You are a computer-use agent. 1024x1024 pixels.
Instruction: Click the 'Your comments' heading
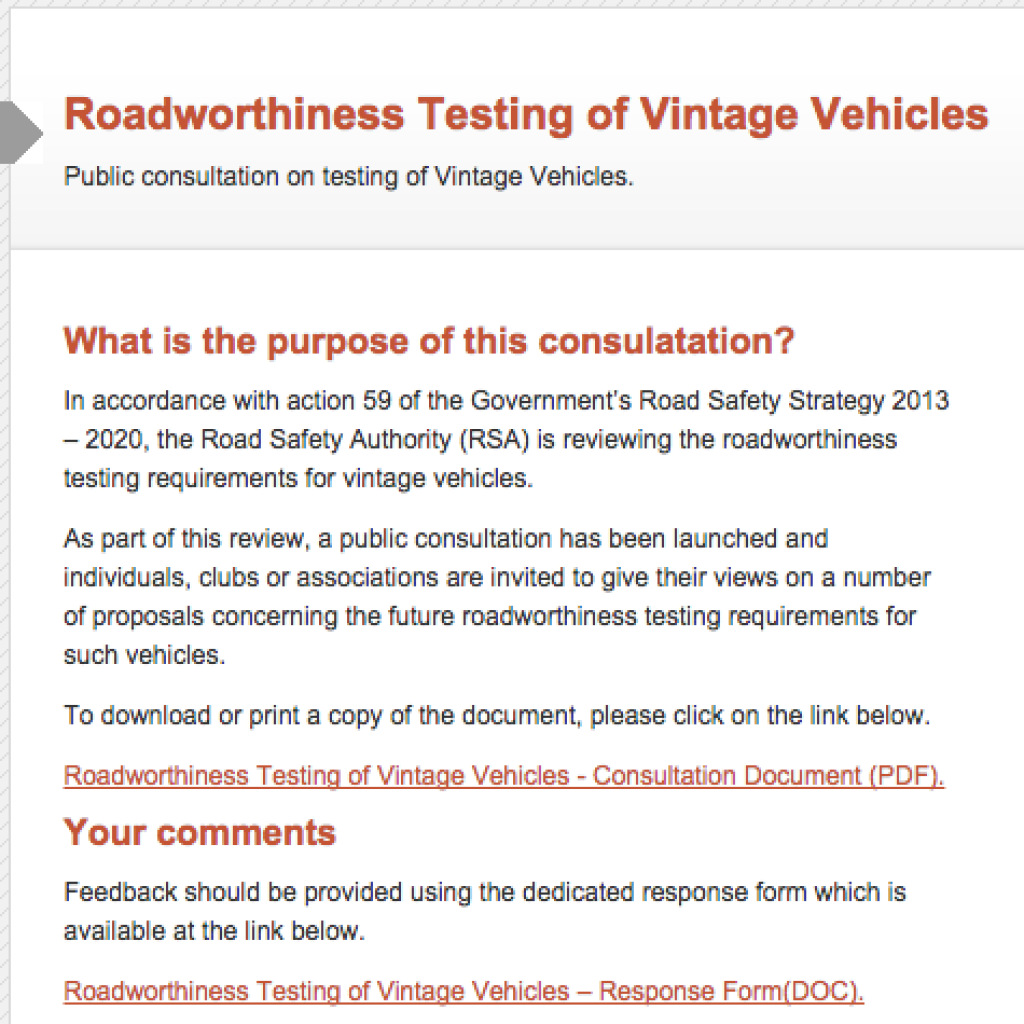[x=199, y=832]
